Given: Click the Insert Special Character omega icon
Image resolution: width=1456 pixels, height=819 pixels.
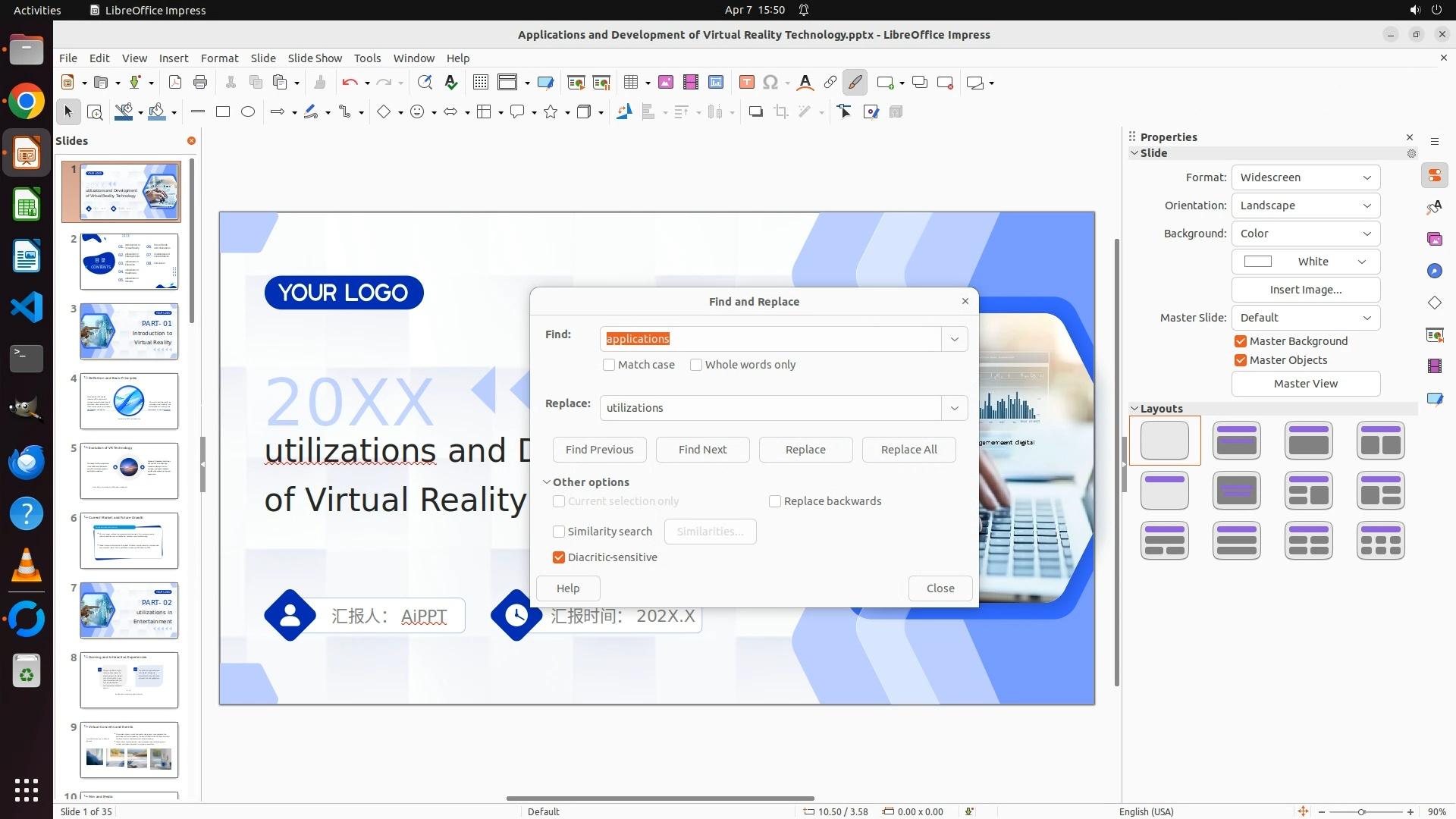Looking at the screenshot, I should pos(770,83).
